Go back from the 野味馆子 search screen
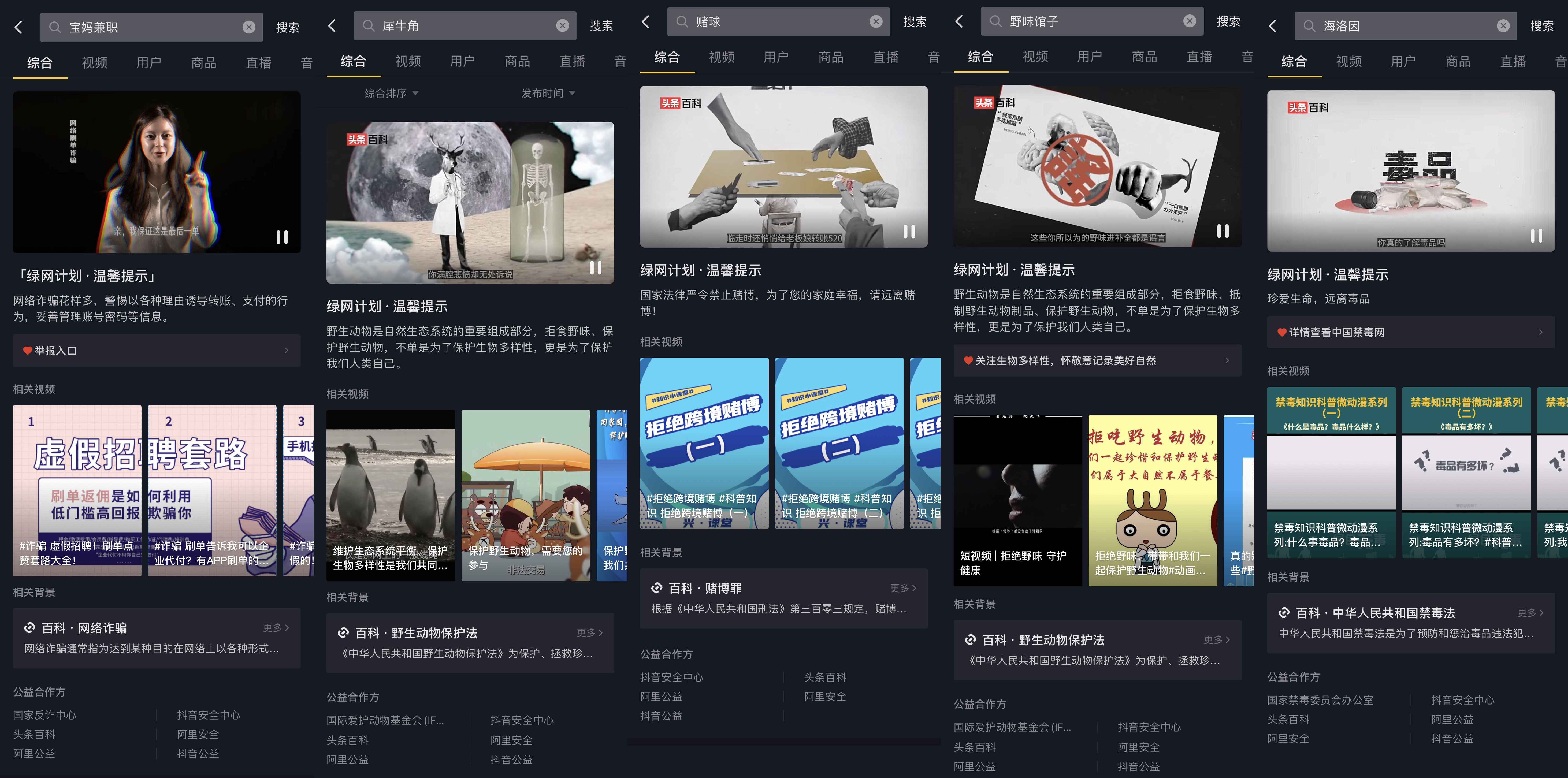This screenshot has width=1568, height=778. (959, 21)
